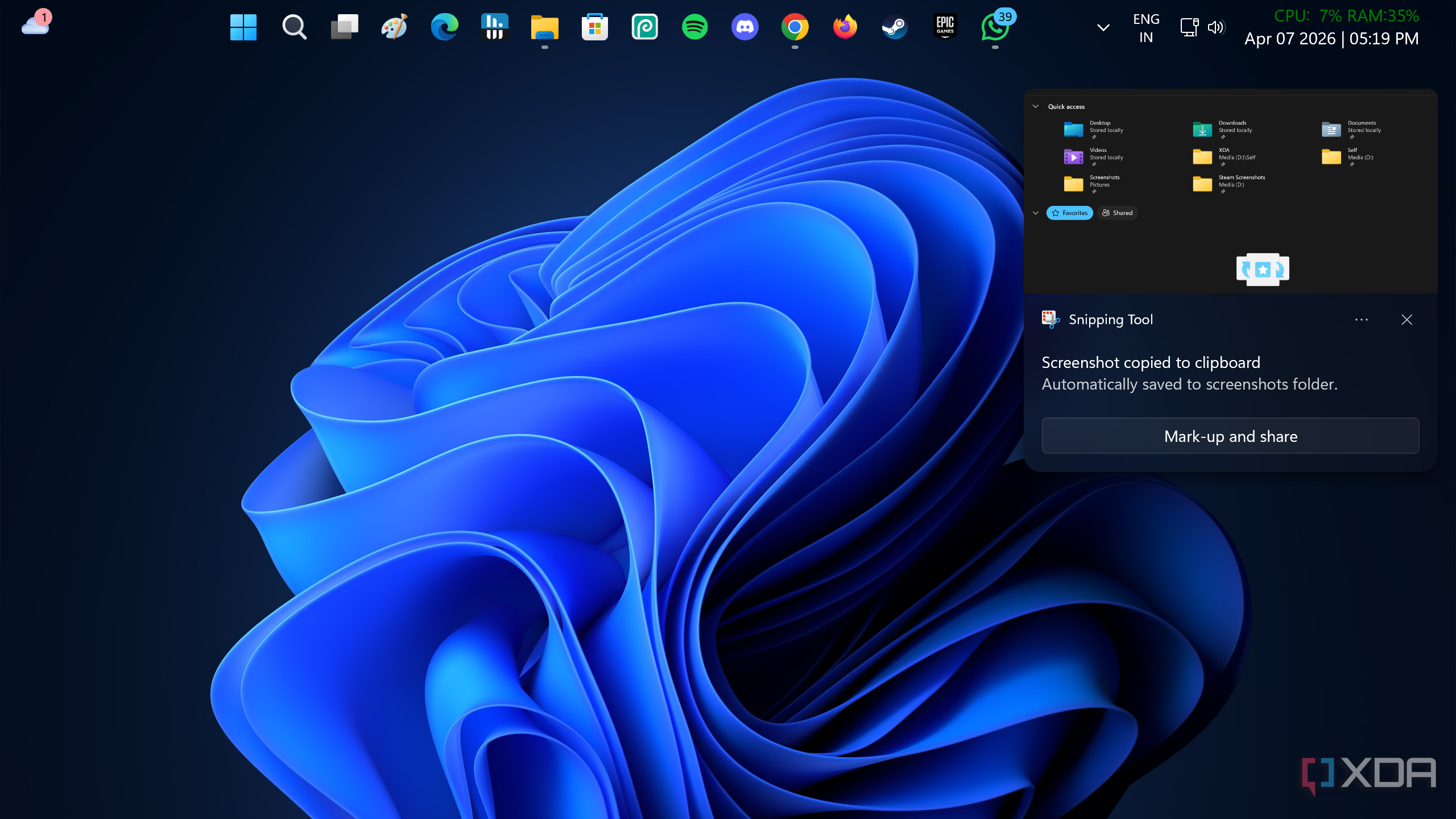Open the weather widget cloud icon
The image size is (1456, 819).
coord(36,24)
